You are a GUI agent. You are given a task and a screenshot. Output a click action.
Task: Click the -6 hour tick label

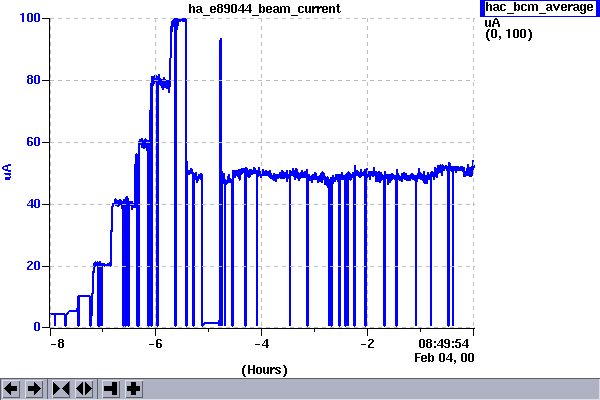(155, 344)
